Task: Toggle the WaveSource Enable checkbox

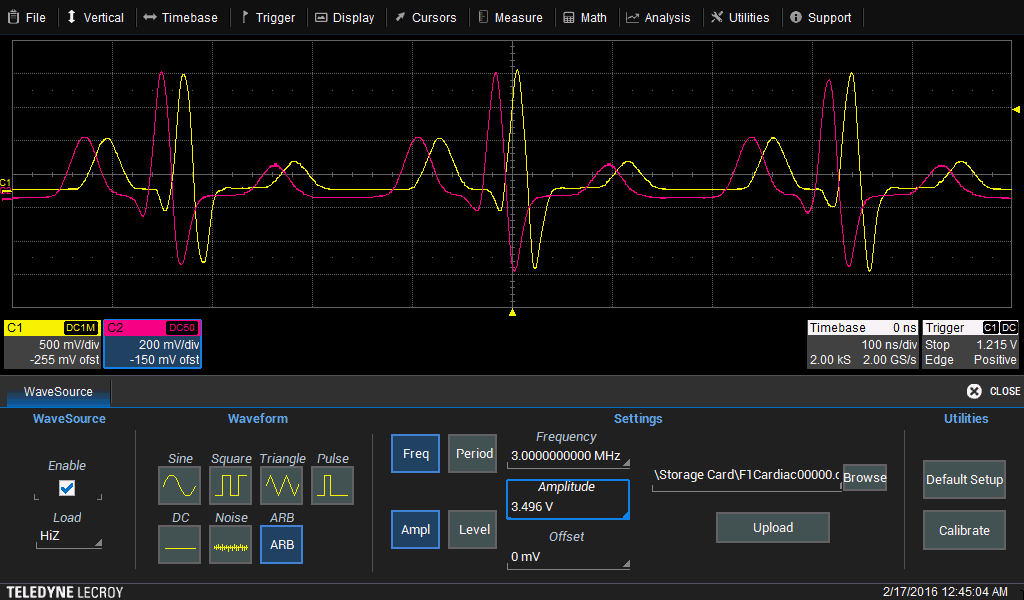Action: (x=67, y=489)
